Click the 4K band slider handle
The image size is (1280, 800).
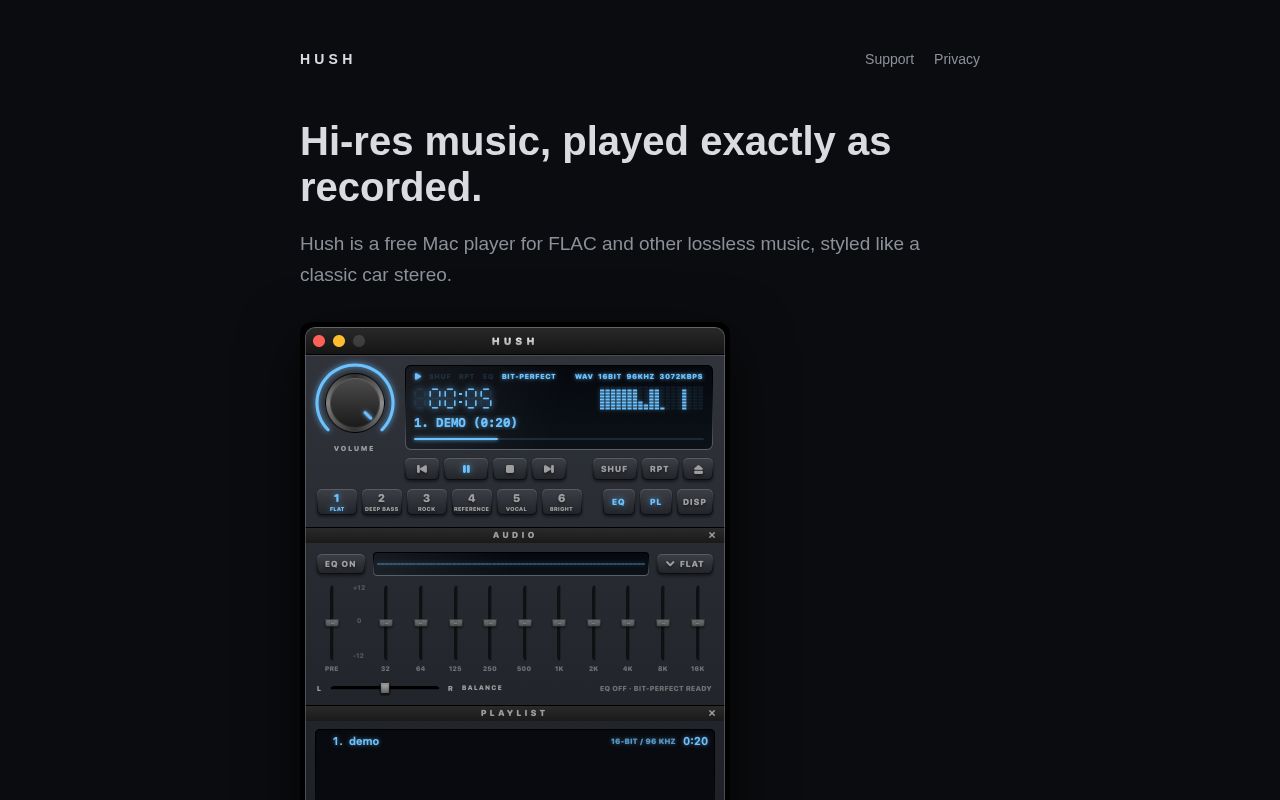click(x=628, y=623)
